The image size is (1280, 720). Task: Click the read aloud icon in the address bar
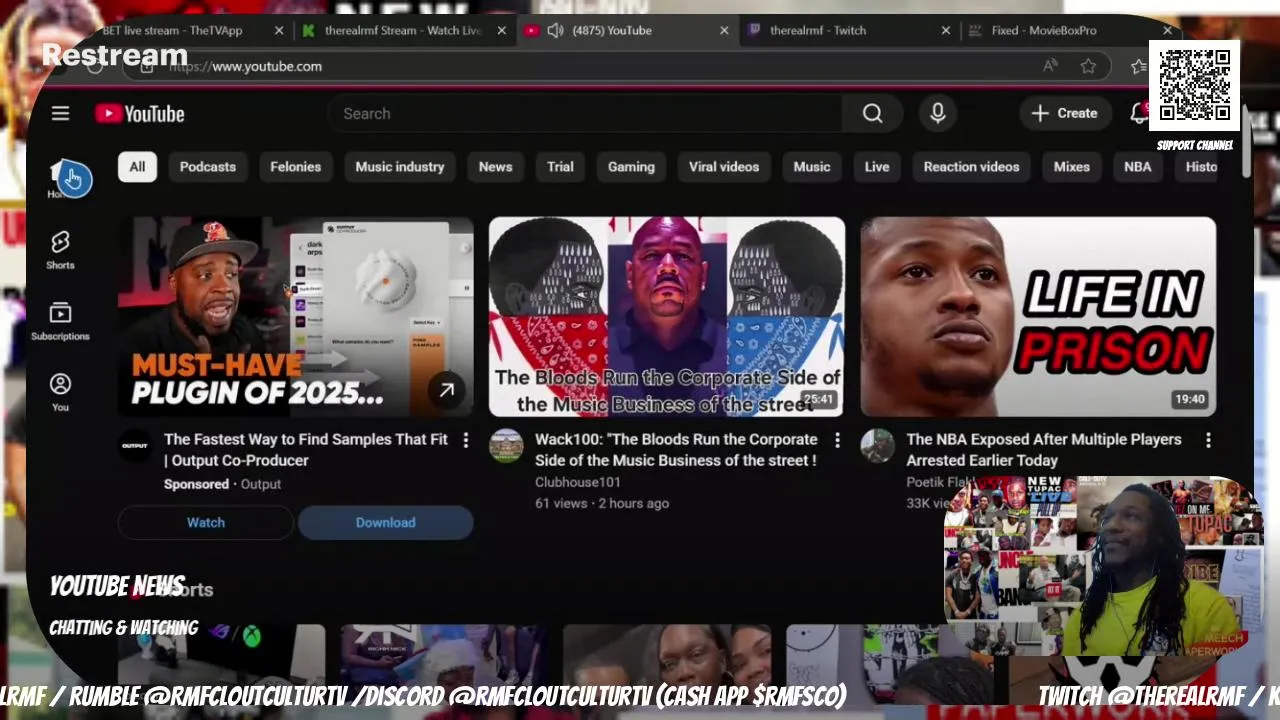tap(1050, 66)
